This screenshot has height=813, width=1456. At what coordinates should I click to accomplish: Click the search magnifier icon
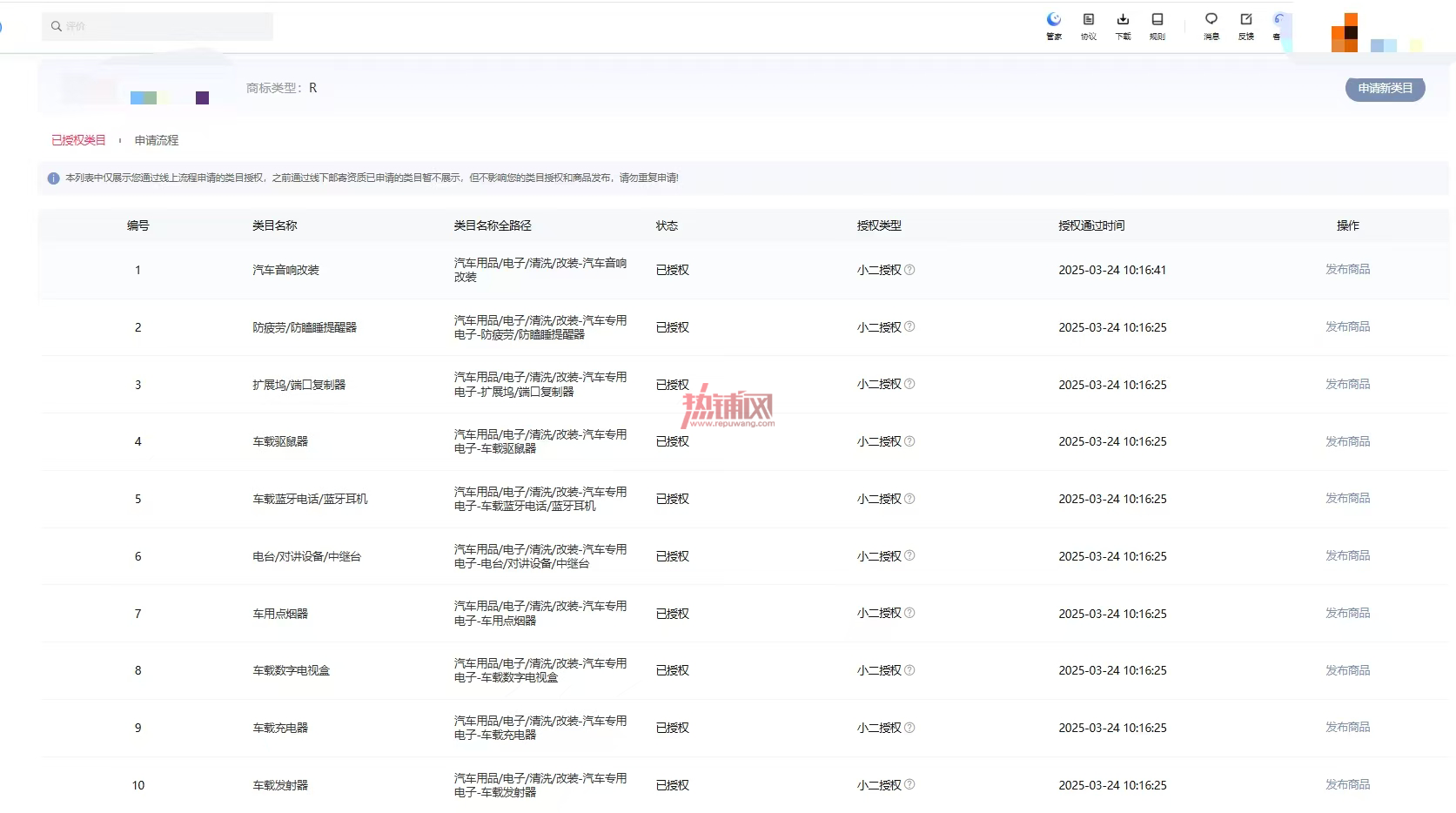(x=57, y=26)
